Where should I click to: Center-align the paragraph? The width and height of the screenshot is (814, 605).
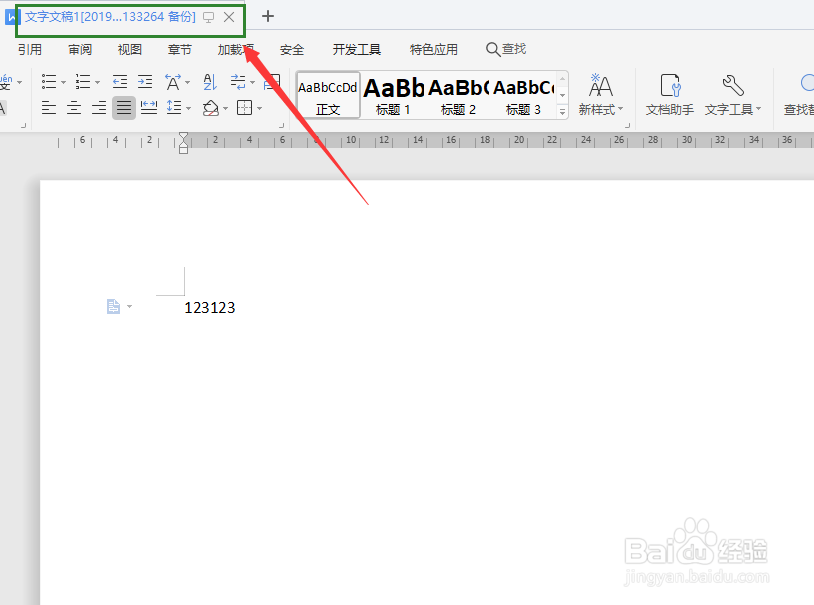(74, 108)
